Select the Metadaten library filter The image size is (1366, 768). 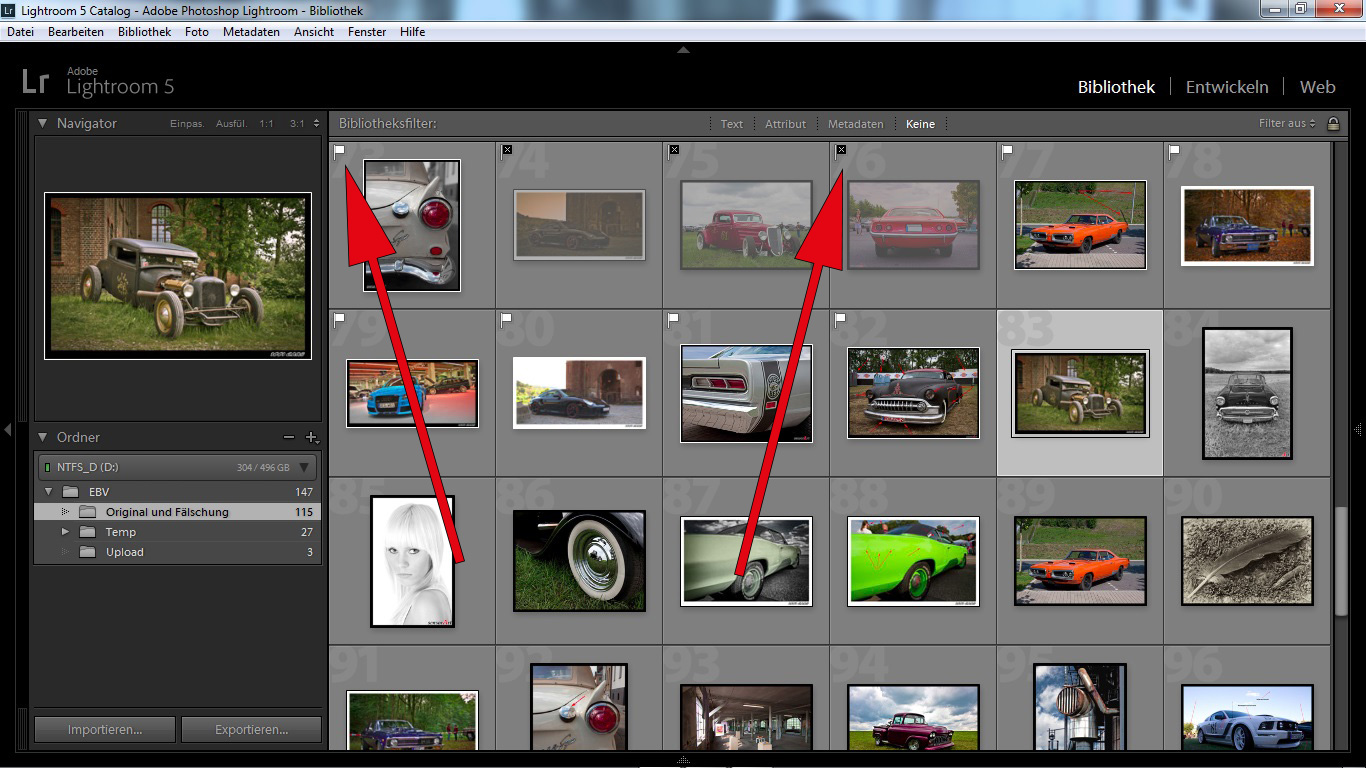pyautogui.click(x=855, y=124)
